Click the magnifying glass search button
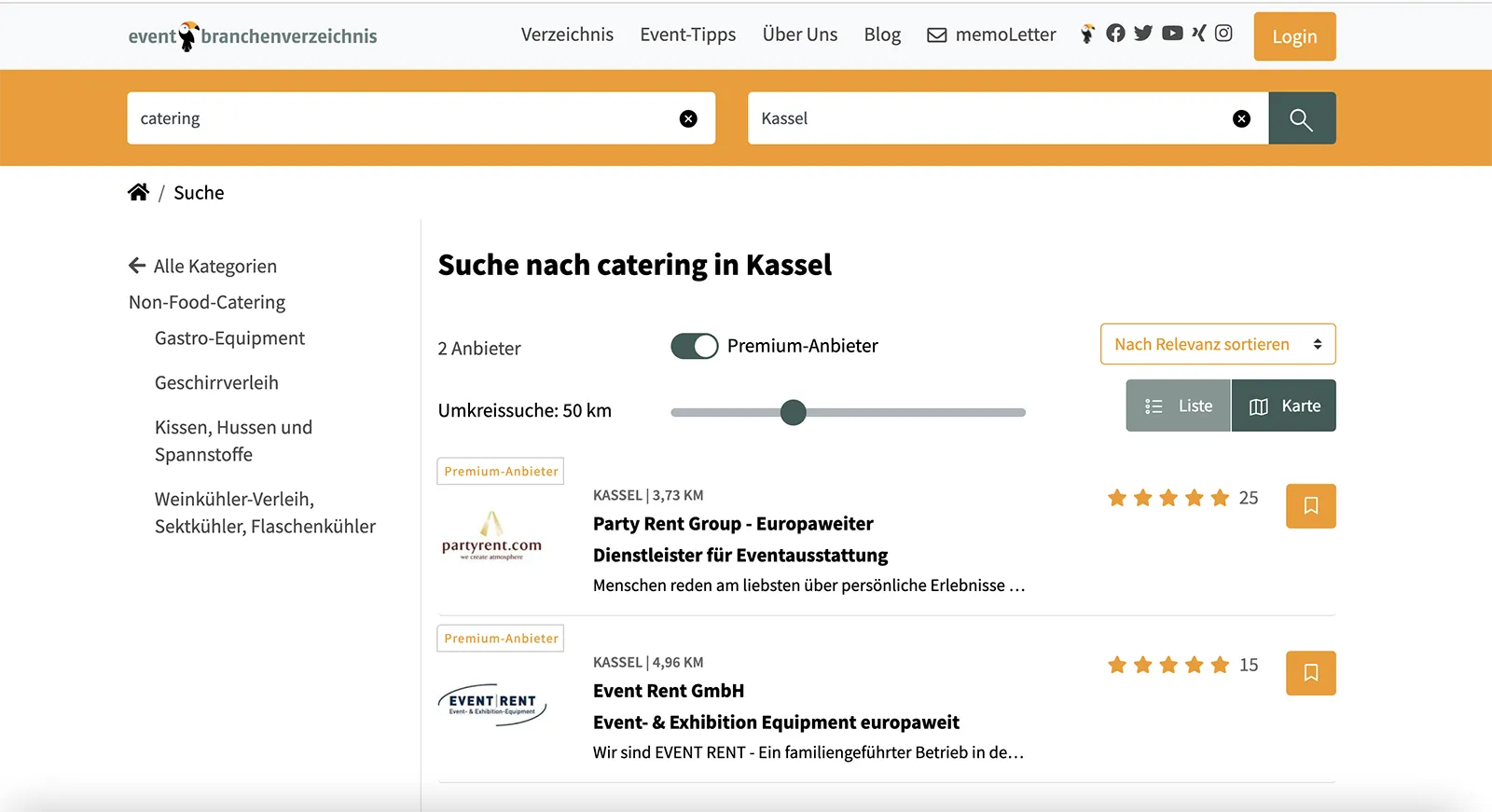 [x=1302, y=118]
